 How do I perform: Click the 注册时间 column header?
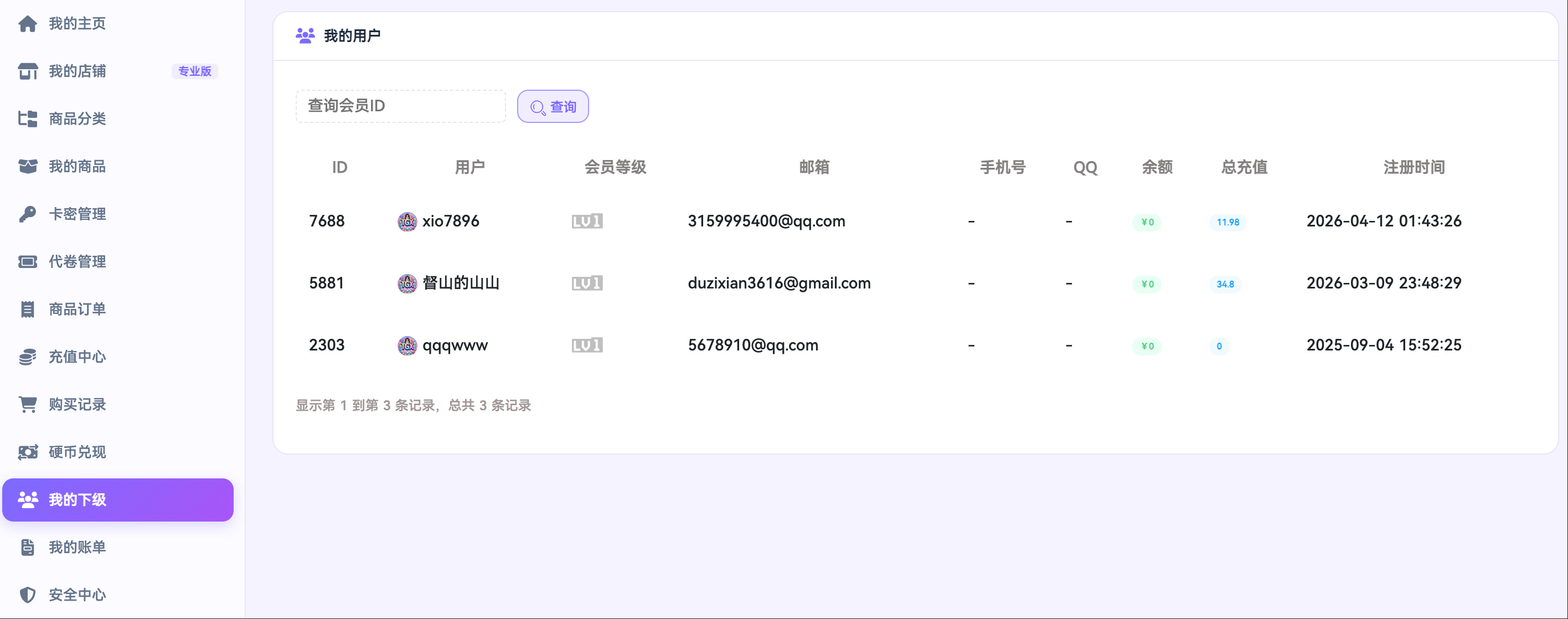coord(1414,167)
